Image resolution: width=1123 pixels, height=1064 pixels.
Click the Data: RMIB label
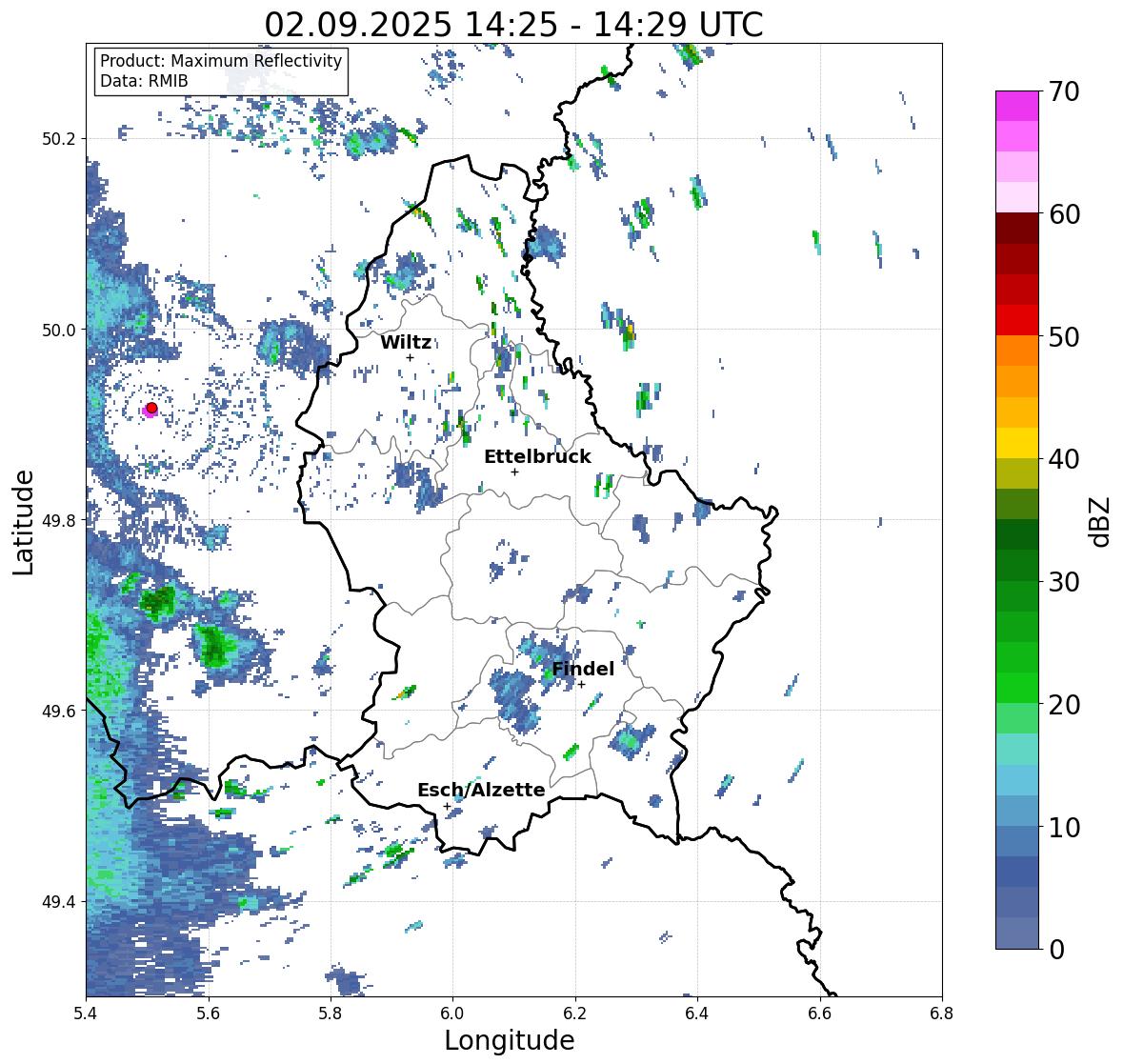tap(144, 81)
